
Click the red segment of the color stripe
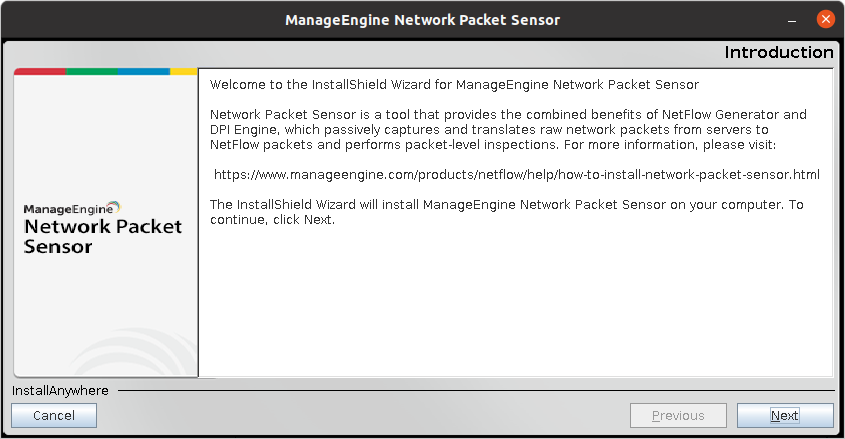40,72
